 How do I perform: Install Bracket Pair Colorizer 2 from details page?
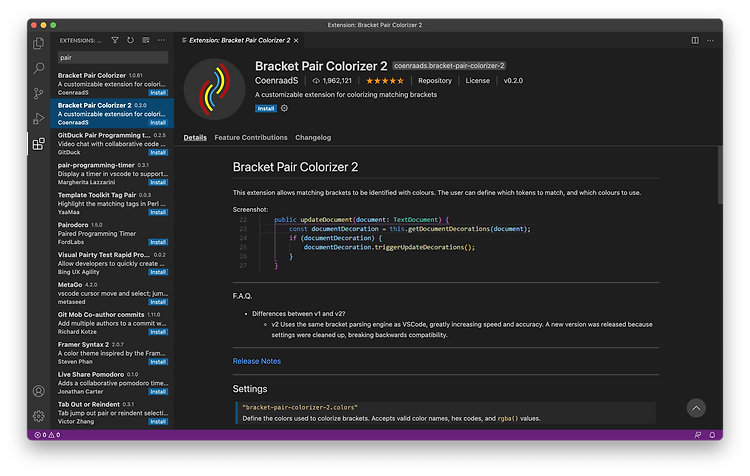click(x=265, y=109)
